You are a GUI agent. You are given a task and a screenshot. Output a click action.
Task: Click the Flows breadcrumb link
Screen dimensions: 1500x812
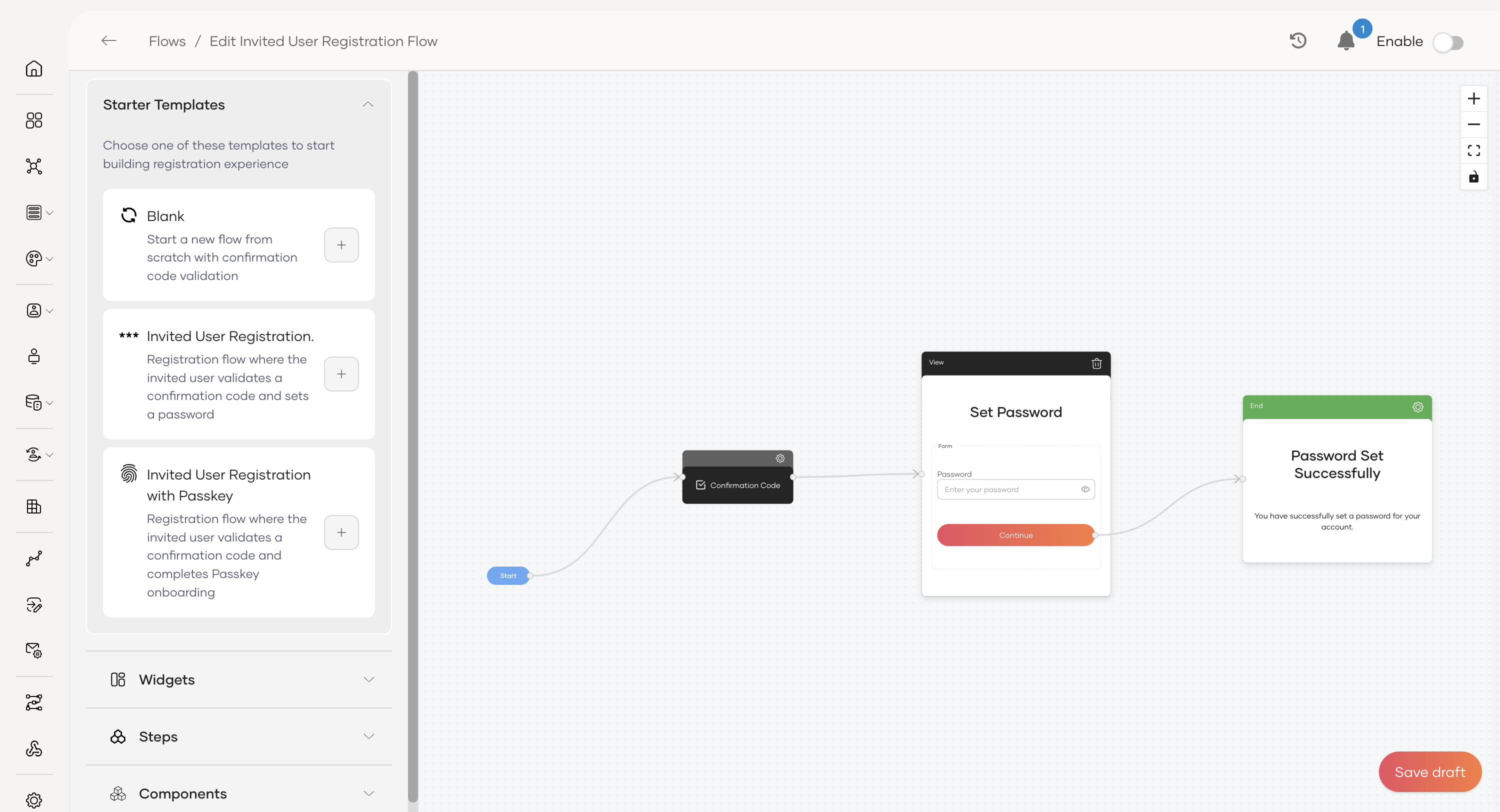(167, 41)
